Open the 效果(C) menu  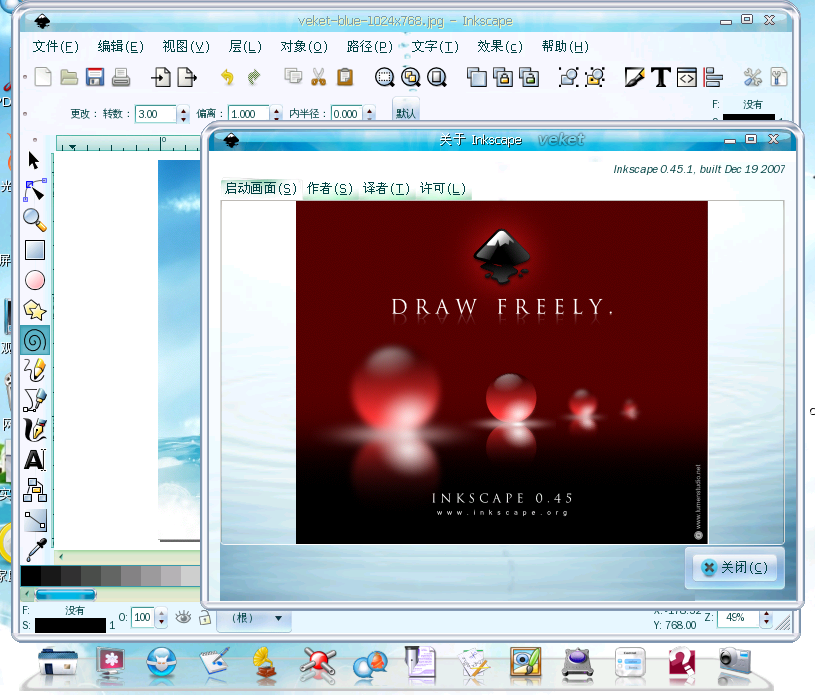(x=500, y=47)
